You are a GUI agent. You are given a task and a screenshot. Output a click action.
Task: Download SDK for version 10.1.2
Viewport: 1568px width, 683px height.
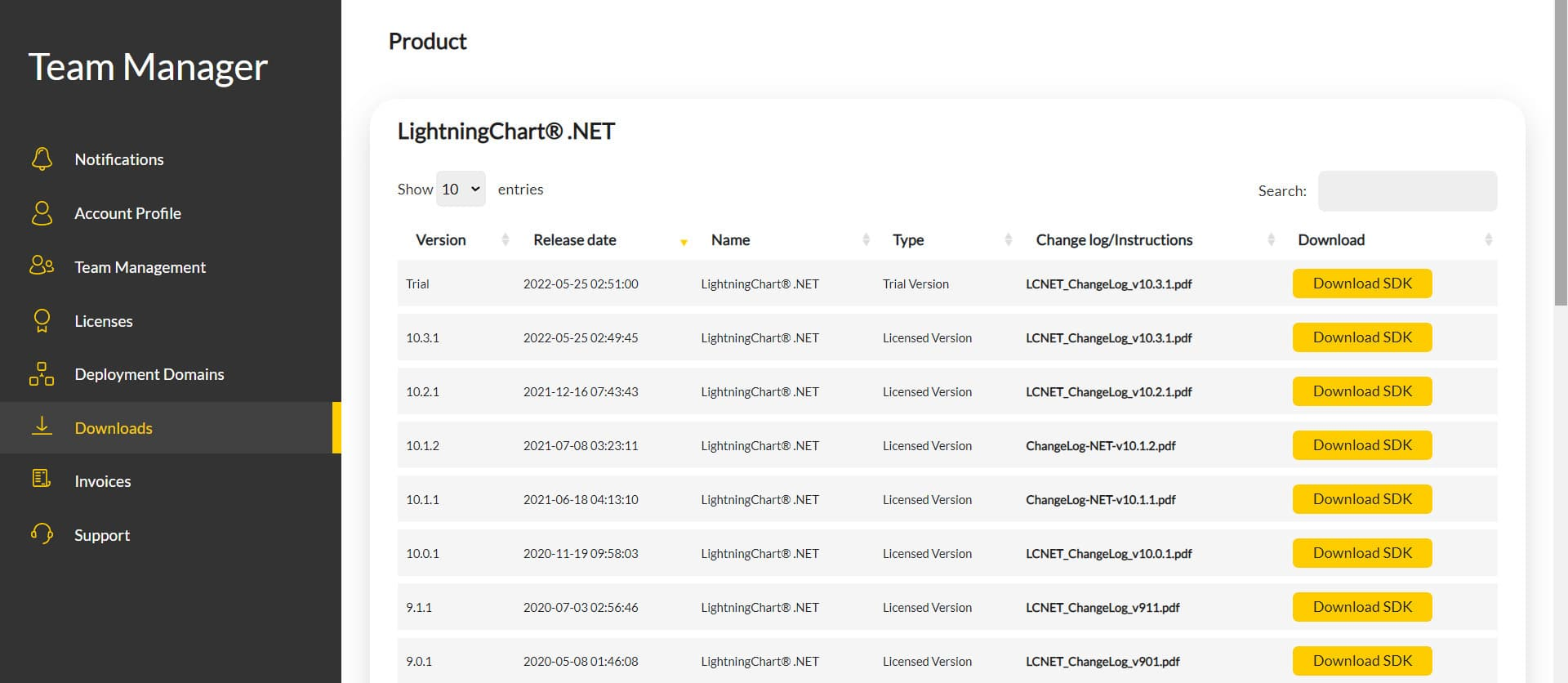coord(1361,445)
